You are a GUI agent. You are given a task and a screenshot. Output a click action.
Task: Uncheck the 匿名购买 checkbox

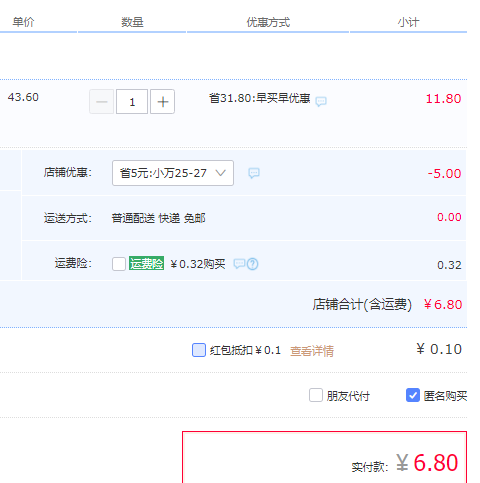[x=413, y=395]
